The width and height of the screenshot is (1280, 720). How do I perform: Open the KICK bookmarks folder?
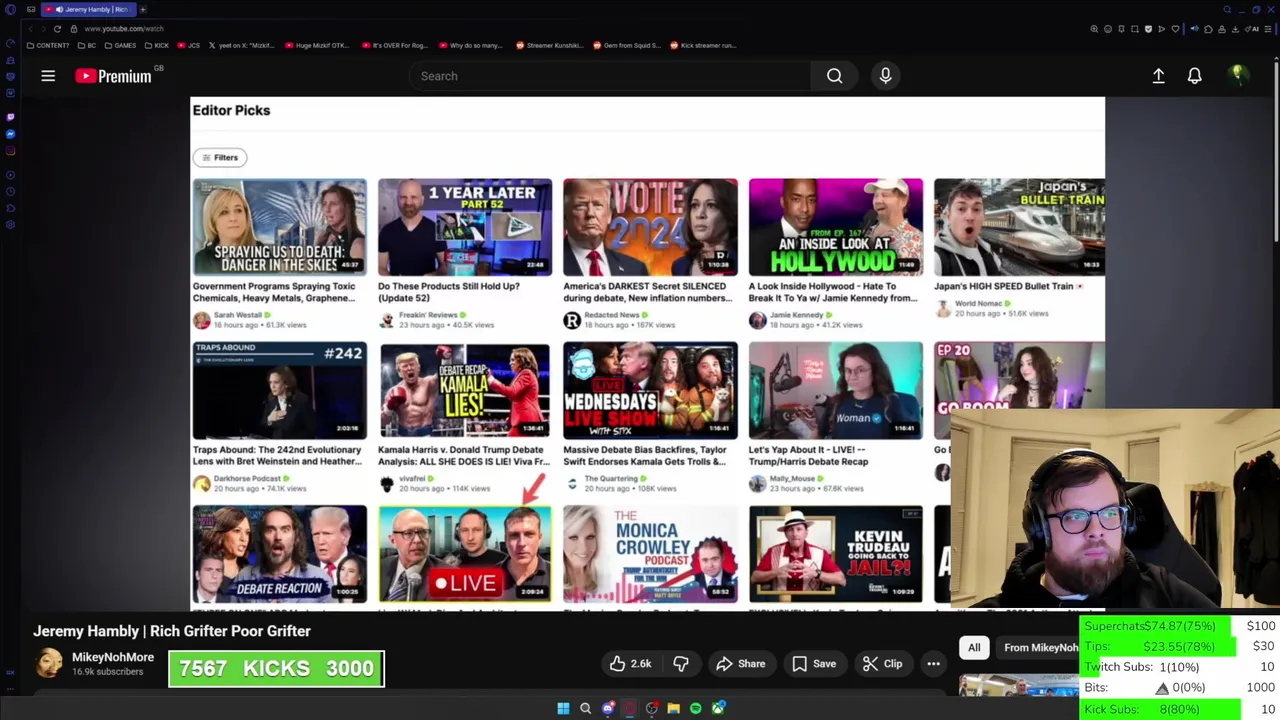point(156,45)
